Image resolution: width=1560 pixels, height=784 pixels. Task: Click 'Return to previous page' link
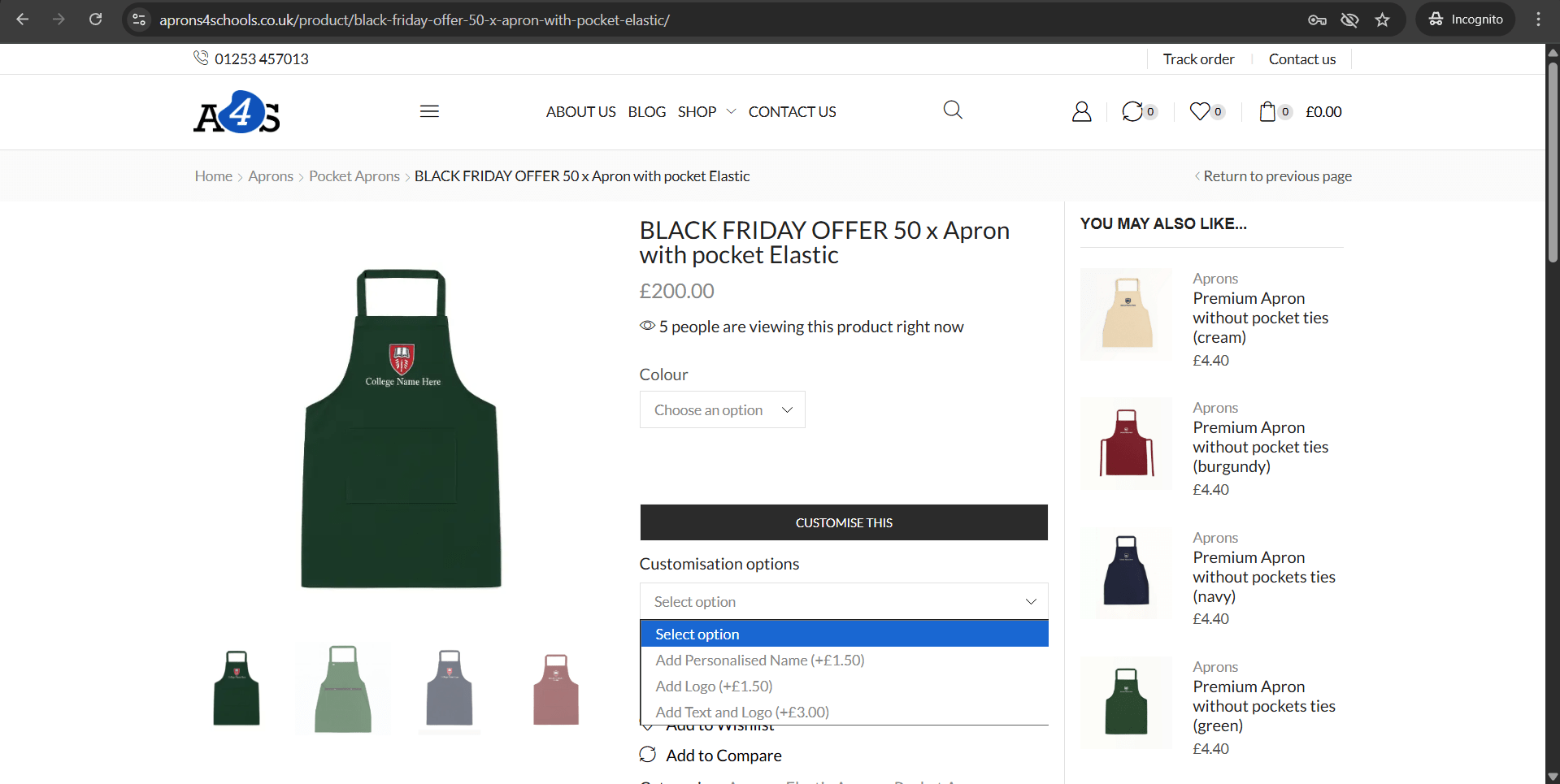(x=1276, y=176)
